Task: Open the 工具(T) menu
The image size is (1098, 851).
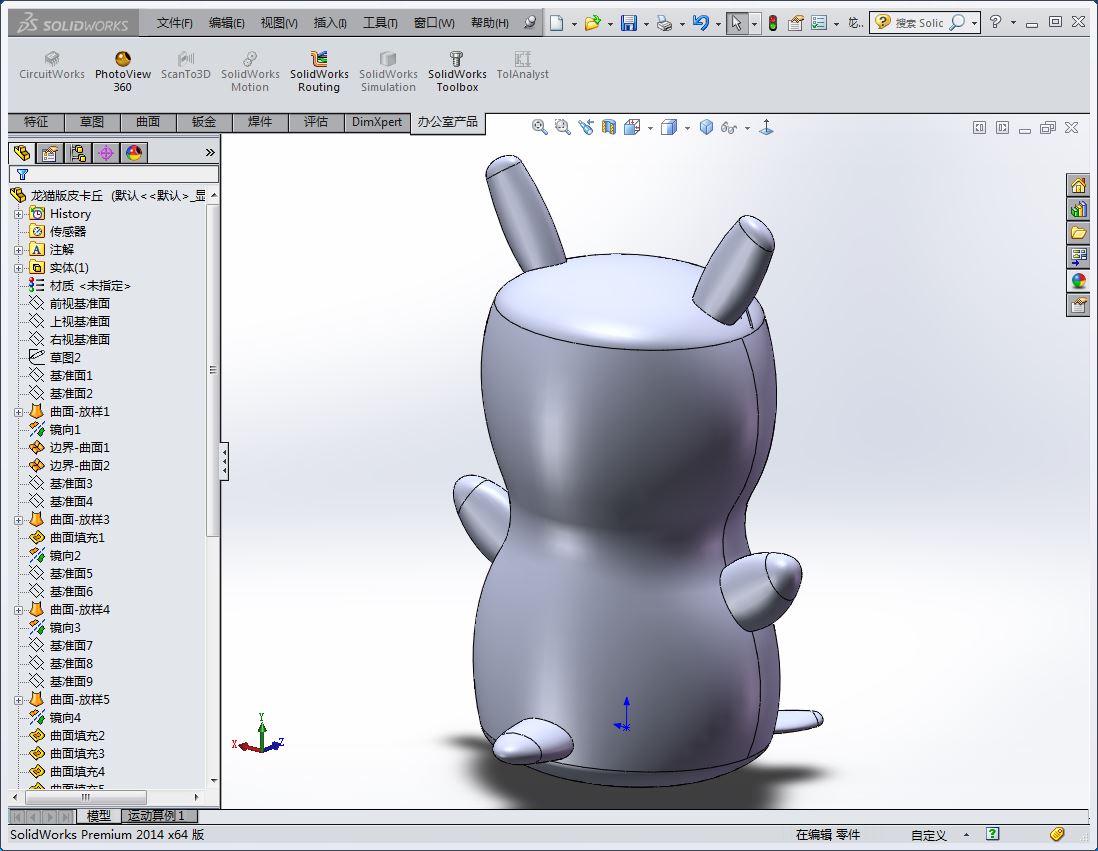Action: [x=380, y=23]
